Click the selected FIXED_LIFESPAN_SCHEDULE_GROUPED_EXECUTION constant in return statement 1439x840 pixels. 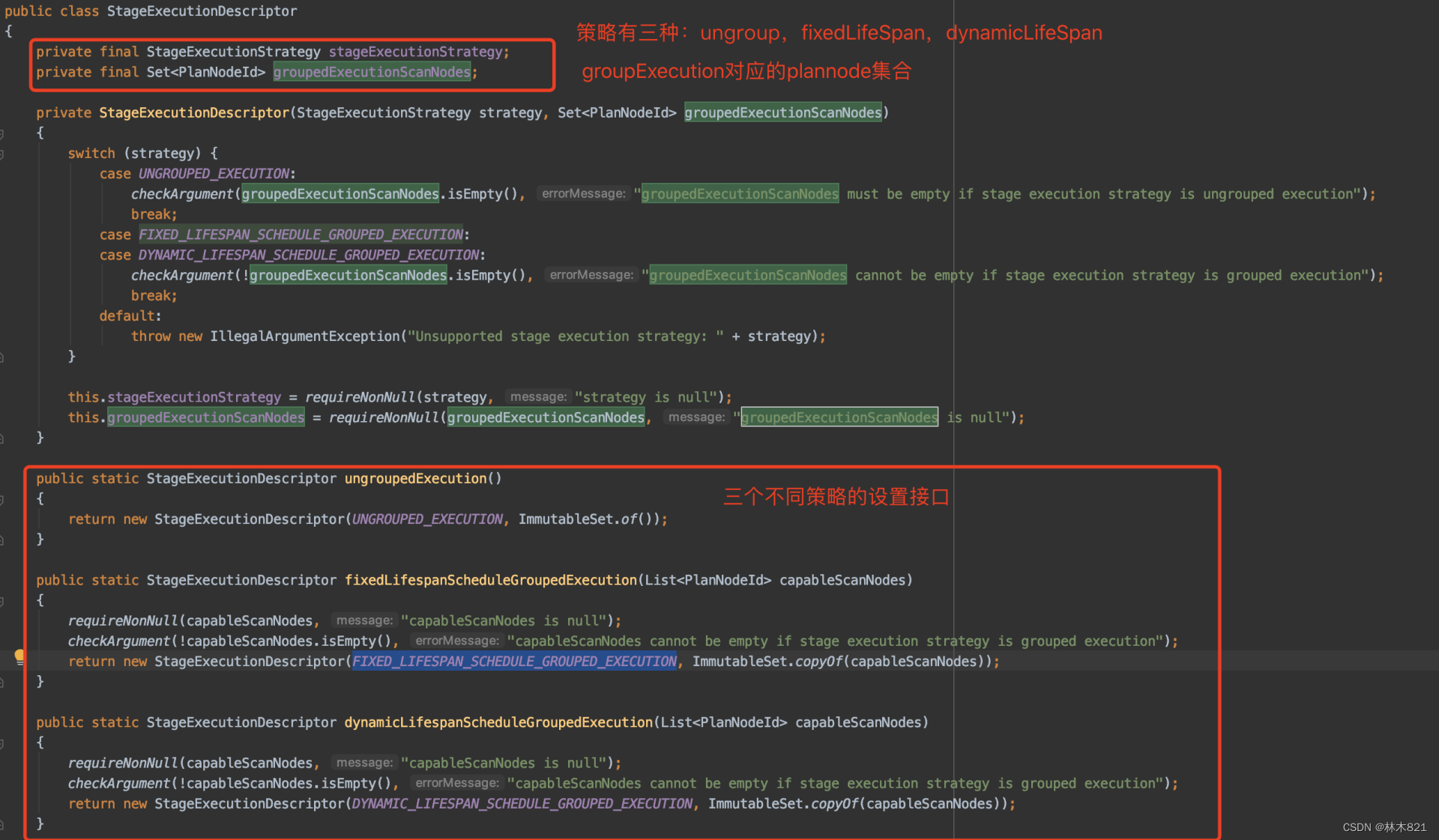(514, 662)
